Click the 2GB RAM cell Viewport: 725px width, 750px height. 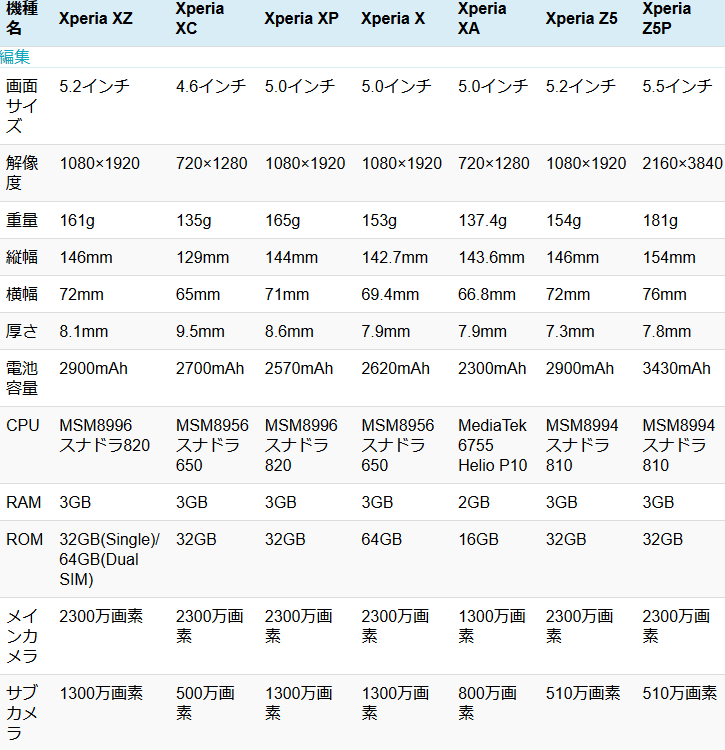tap(474, 502)
